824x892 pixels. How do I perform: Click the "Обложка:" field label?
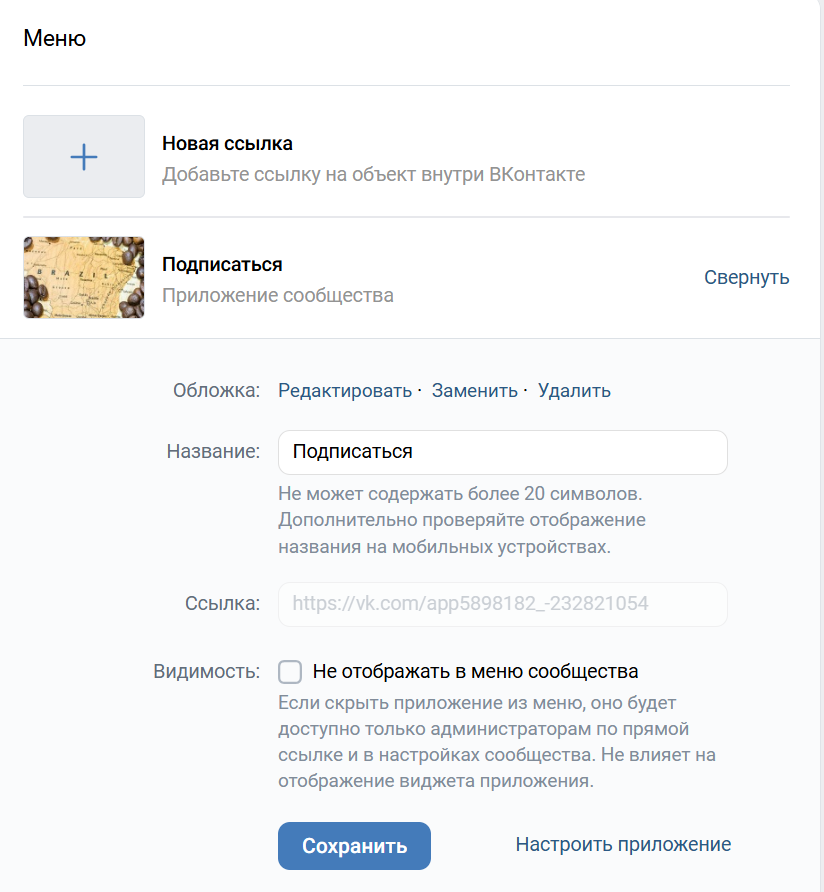[216, 391]
